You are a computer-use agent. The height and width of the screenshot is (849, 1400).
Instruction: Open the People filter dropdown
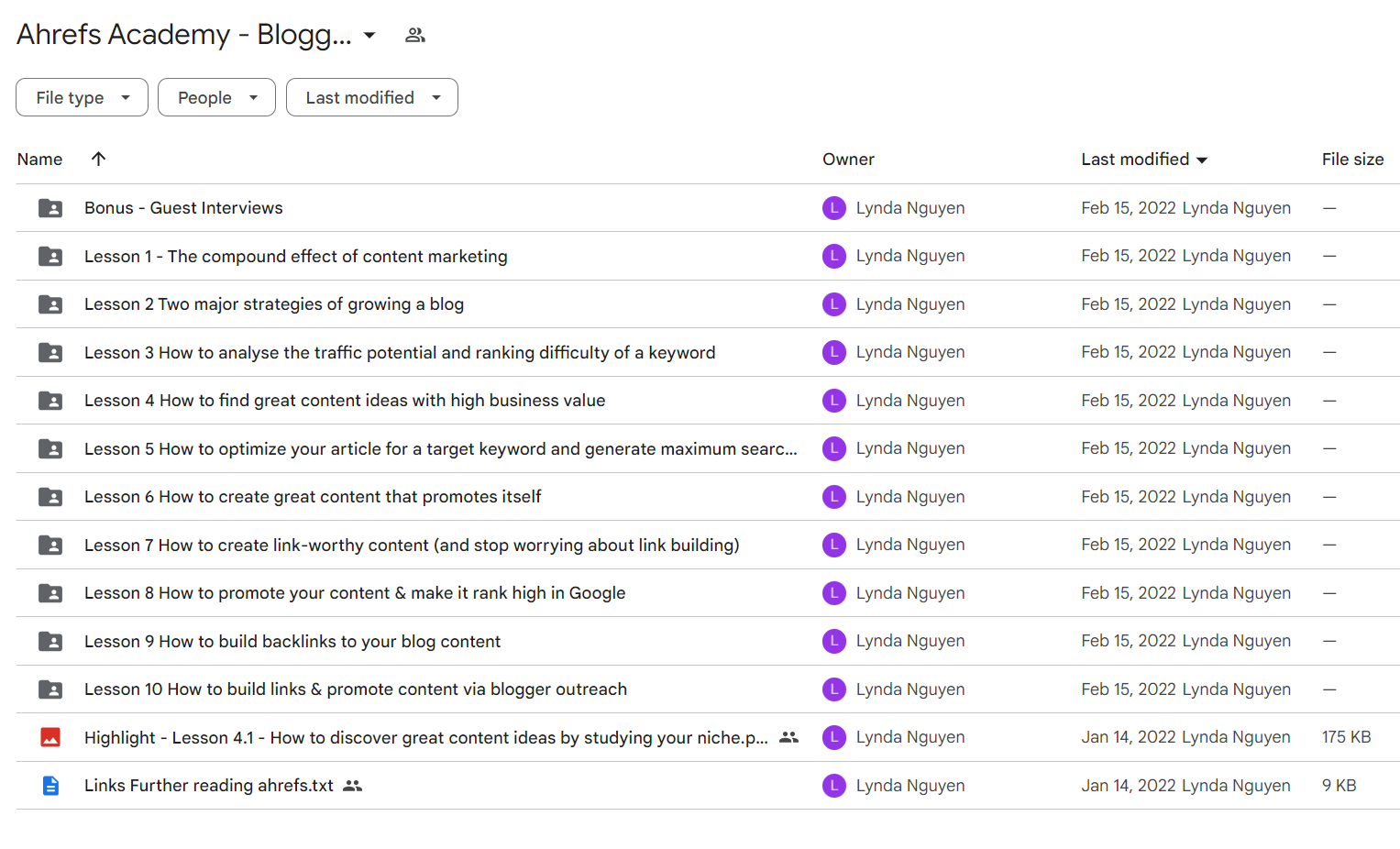(x=216, y=97)
